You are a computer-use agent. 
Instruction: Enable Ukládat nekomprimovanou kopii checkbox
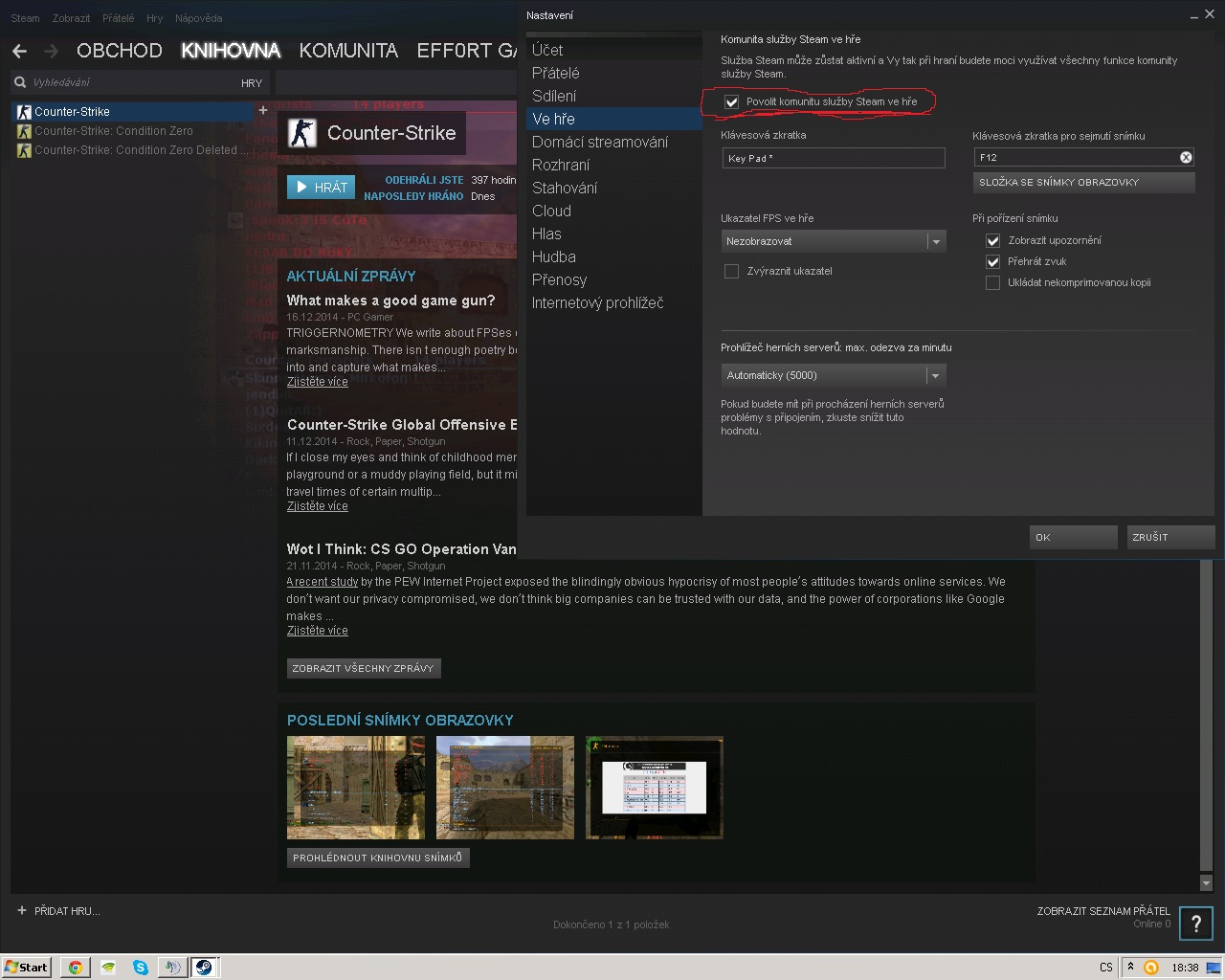click(x=993, y=282)
